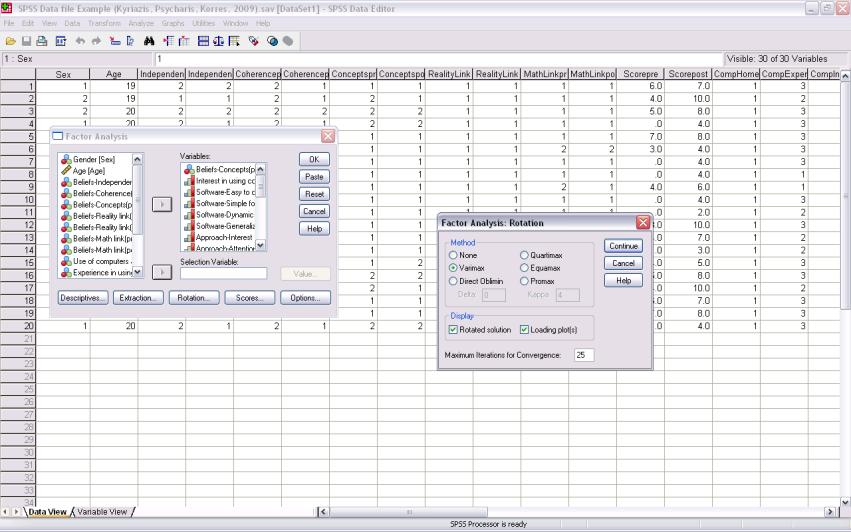Click the Weight Cases scale icon
The height and width of the screenshot is (532, 851).
pos(219,41)
